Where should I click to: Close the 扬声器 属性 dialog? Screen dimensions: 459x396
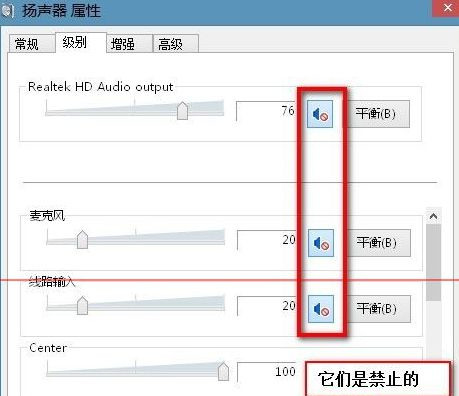[447, 8]
